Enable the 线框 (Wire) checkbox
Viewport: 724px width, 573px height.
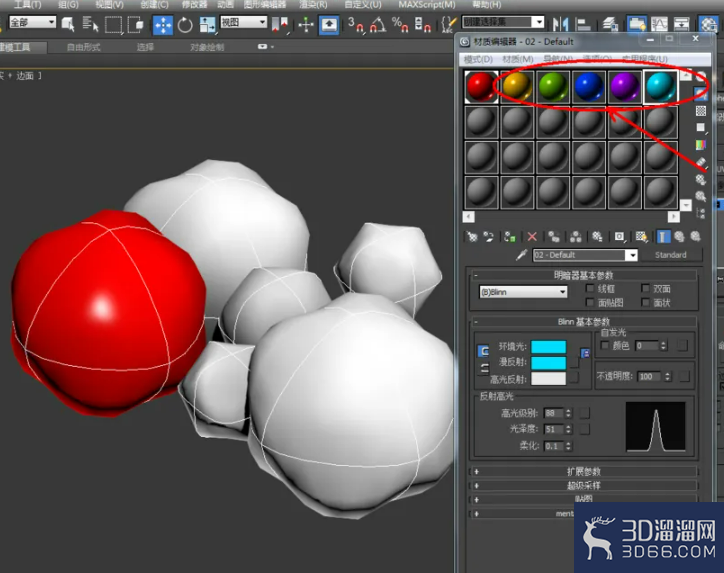[x=590, y=289]
